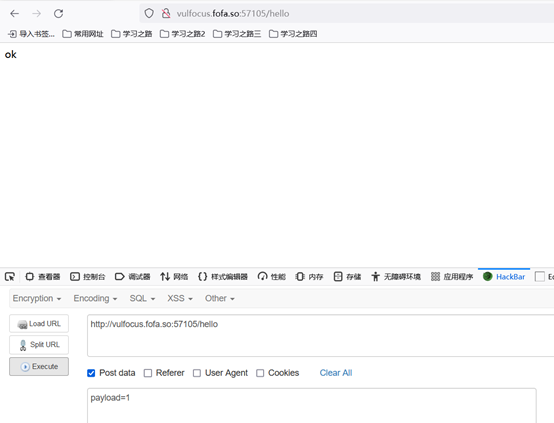Activate the element picker icon
The height and width of the screenshot is (423, 554).
(x=10, y=277)
